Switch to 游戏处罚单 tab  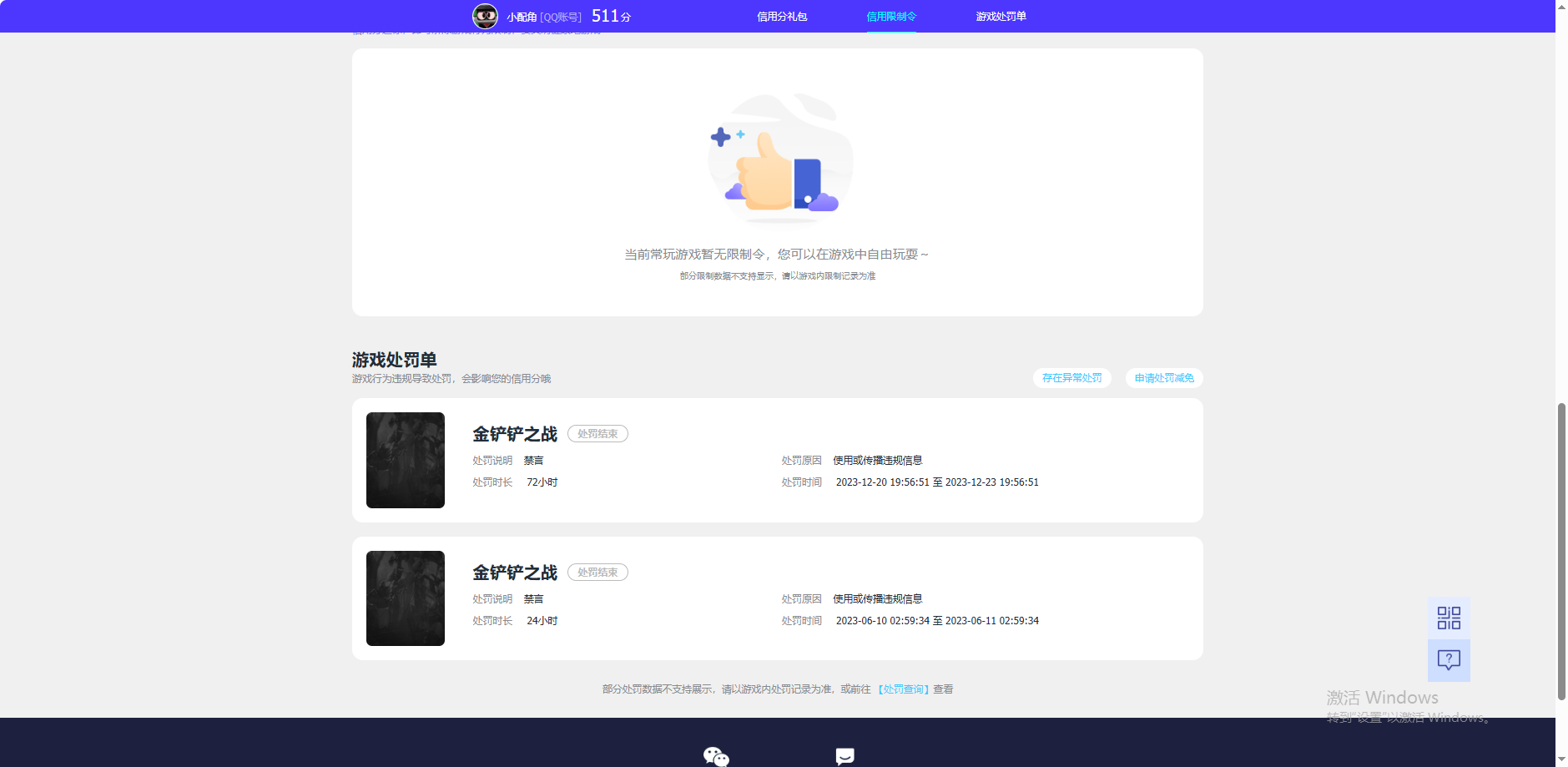tap(1001, 17)
